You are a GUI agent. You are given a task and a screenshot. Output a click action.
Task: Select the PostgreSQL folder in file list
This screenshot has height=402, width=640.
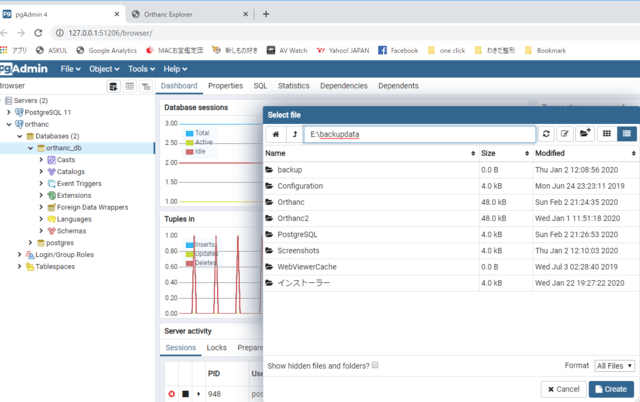click(305, 235)
